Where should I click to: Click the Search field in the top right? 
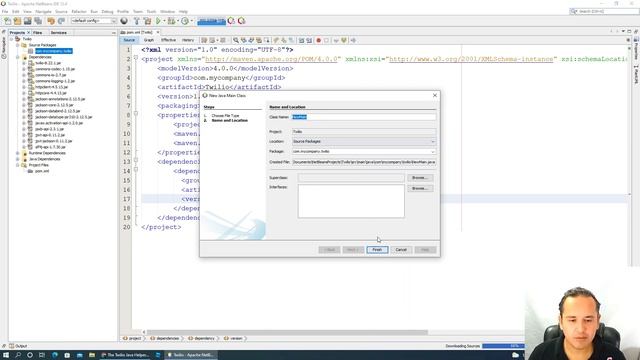(x=604, y=11)
